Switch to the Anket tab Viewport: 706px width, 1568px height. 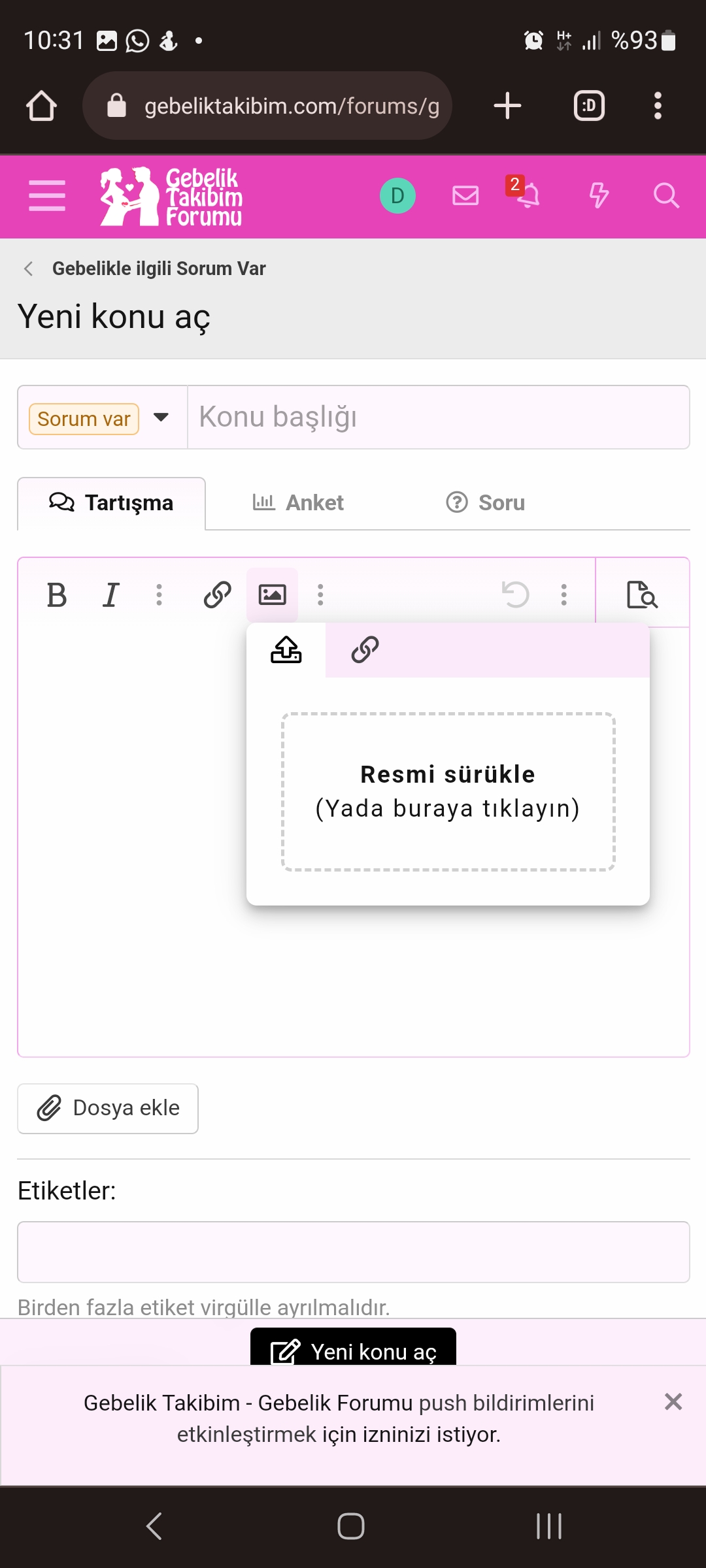click(x=299, y=502)
